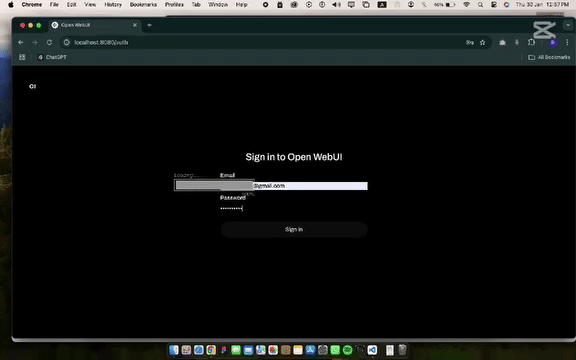Open Google Chrome from the dock

tap(211, 350)
